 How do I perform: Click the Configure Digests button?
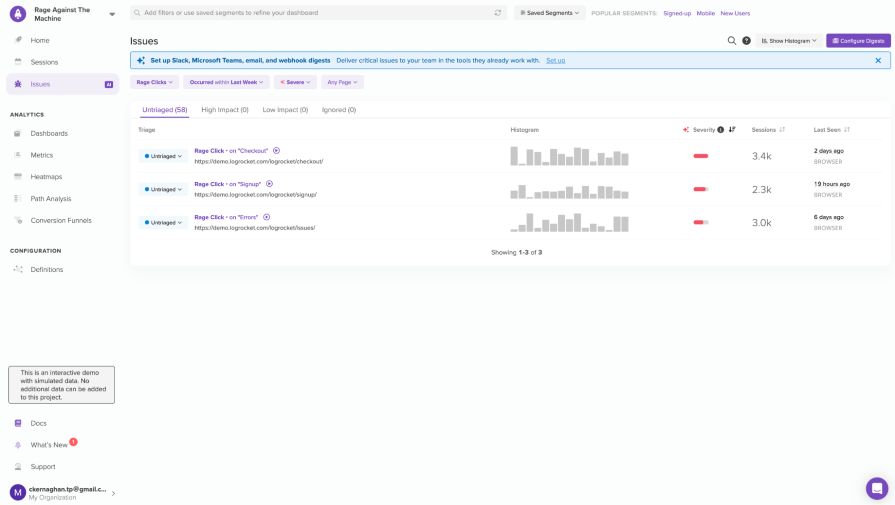tap(858, 41)
